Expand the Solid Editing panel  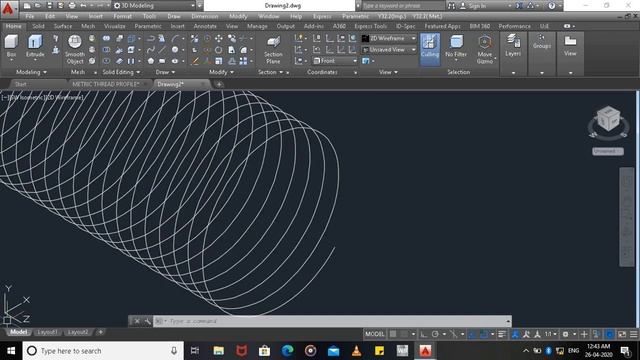pos(121,72)
